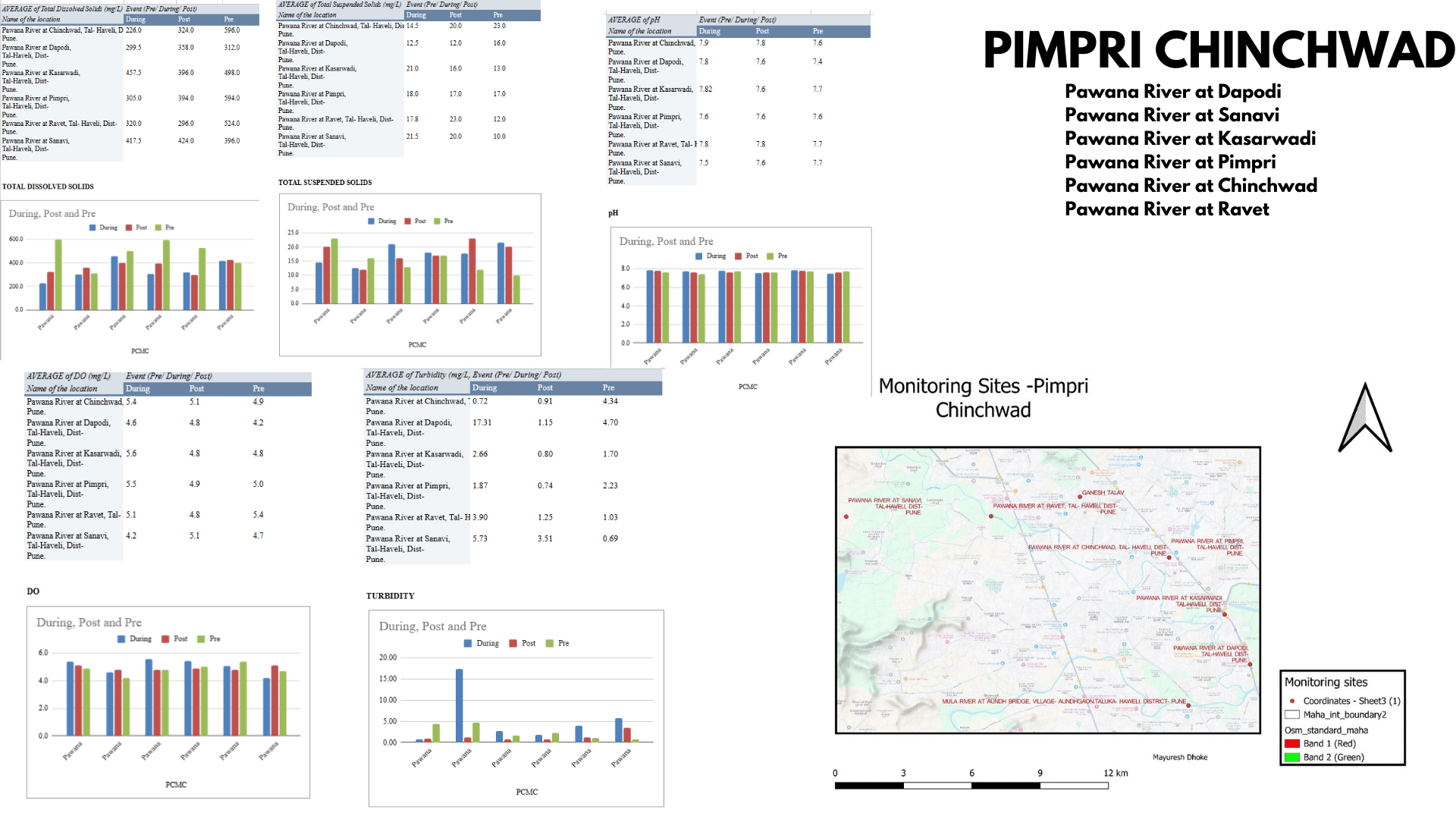Select 'Pawana River at Dapodi' in title list
The width and height of the screenshot is (1456, 819).
coord(1172,91)
